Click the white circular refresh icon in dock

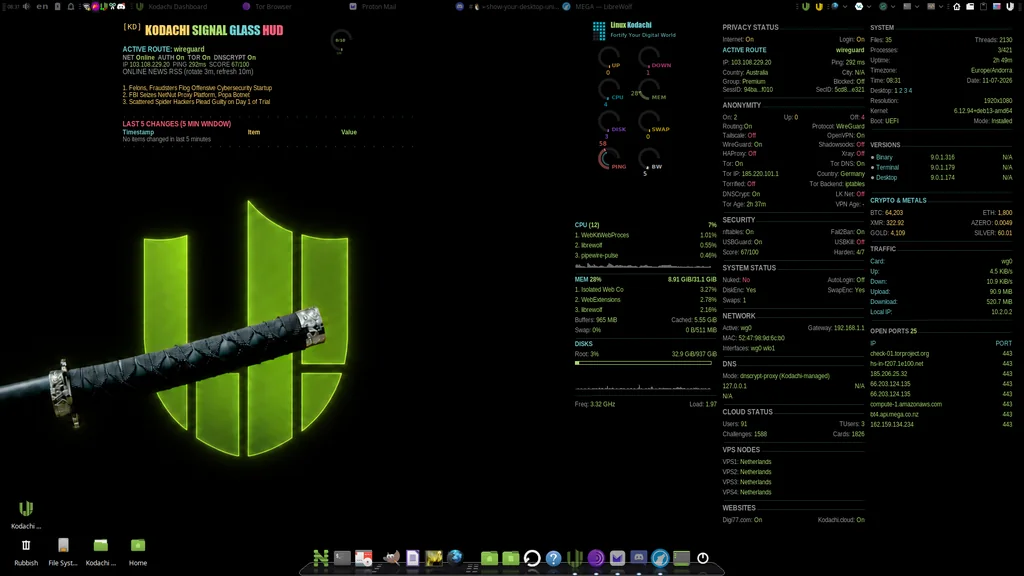[532, 558]
